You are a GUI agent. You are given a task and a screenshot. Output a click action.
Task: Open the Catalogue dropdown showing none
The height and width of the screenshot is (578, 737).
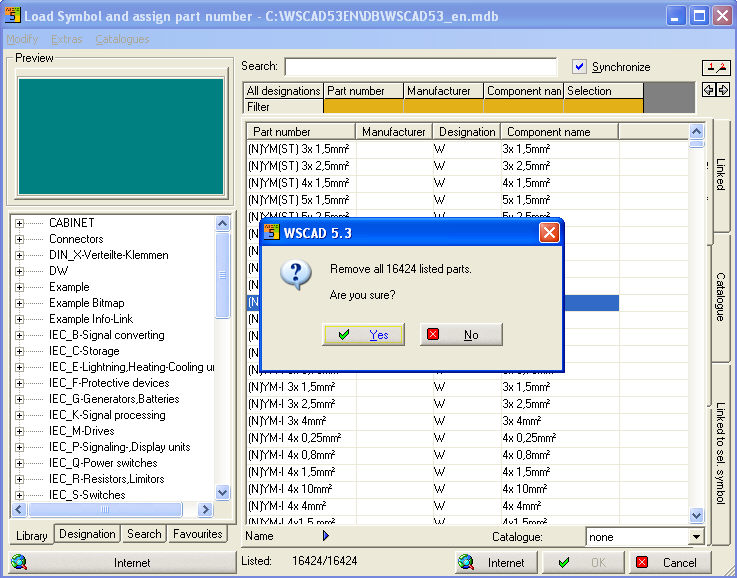point(696,537)
